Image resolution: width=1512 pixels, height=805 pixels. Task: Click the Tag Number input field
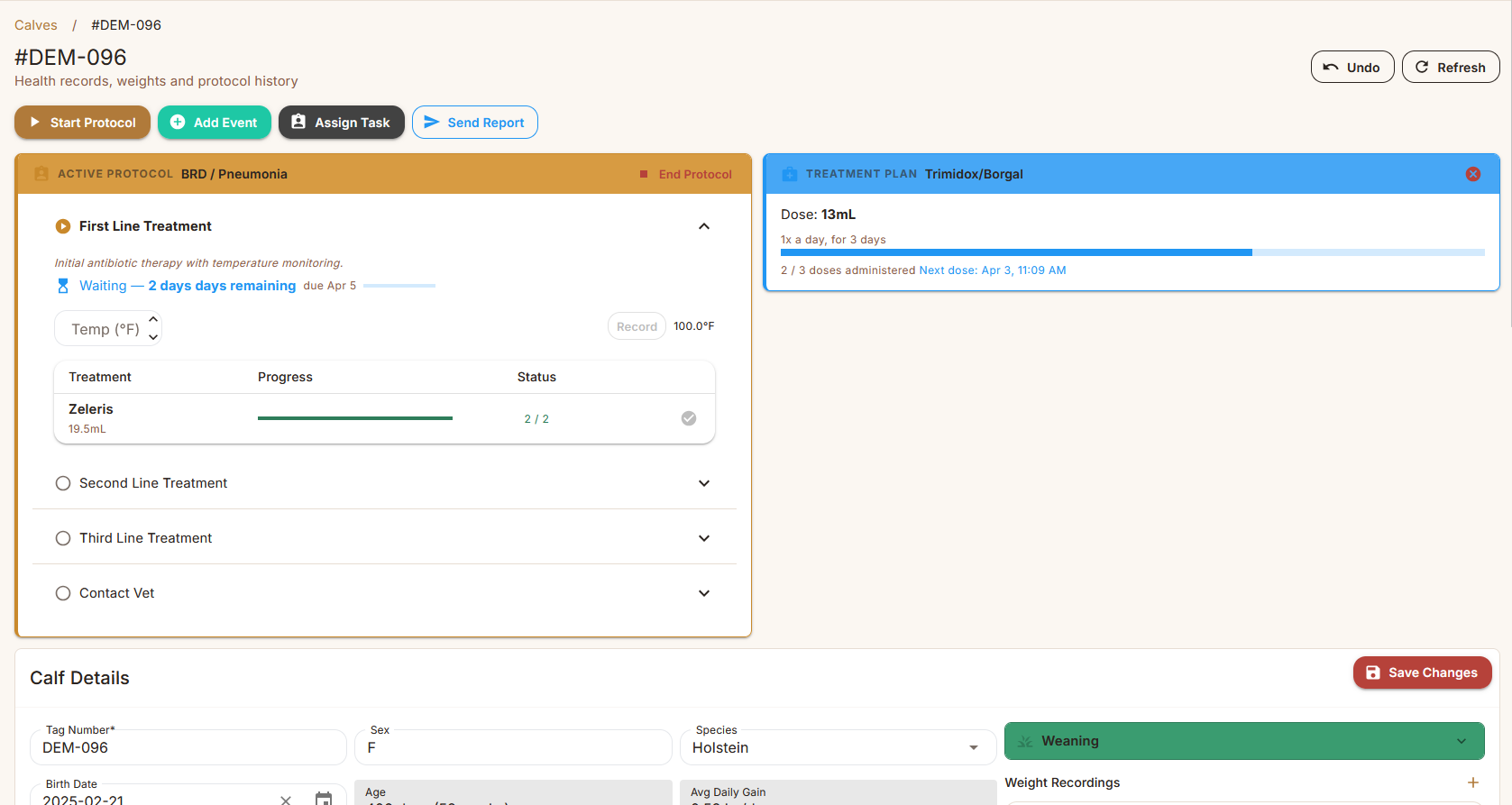pos(188,747)
